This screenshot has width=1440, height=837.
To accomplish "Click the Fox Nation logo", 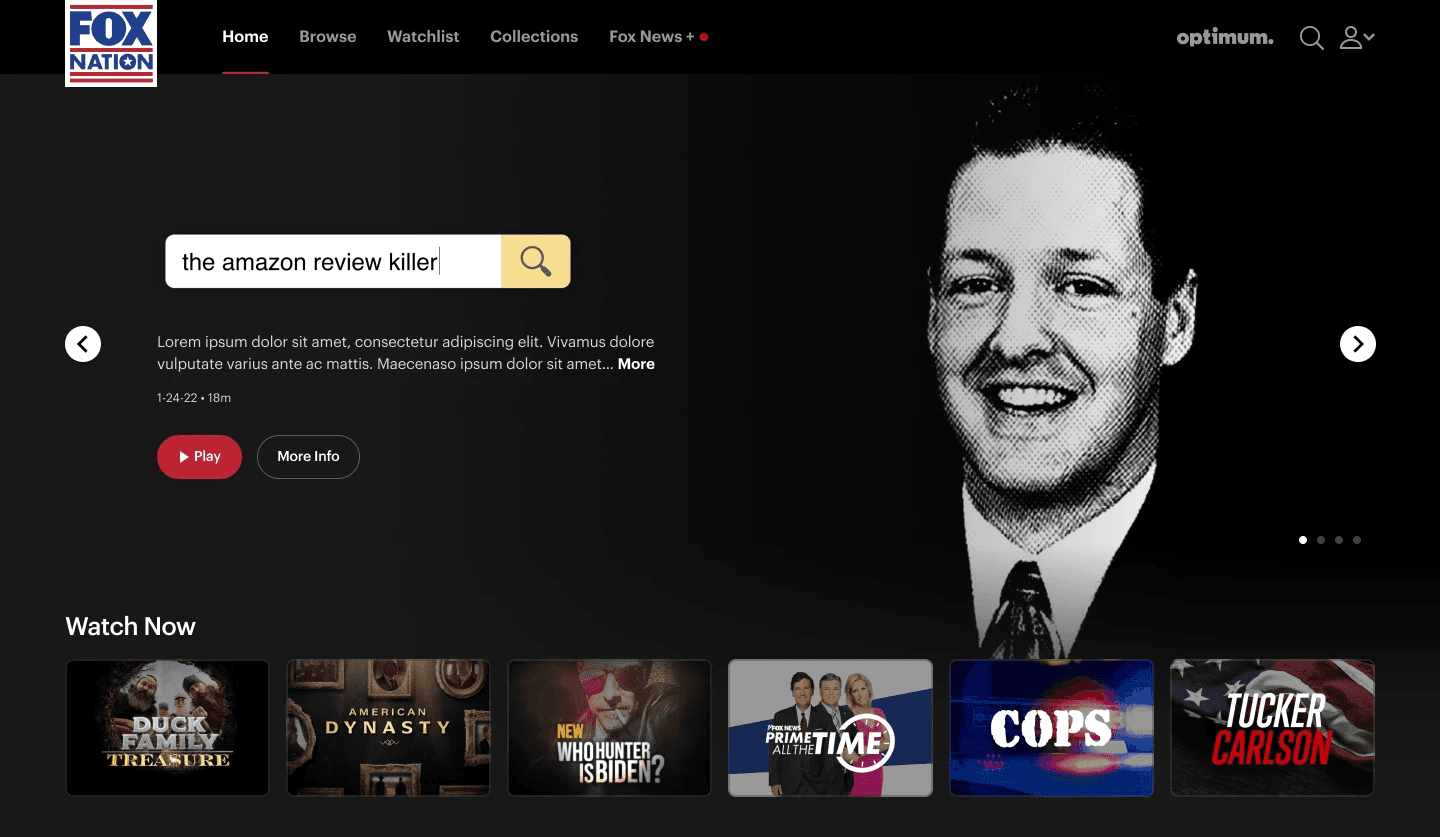I will click(x=111, y=43).
